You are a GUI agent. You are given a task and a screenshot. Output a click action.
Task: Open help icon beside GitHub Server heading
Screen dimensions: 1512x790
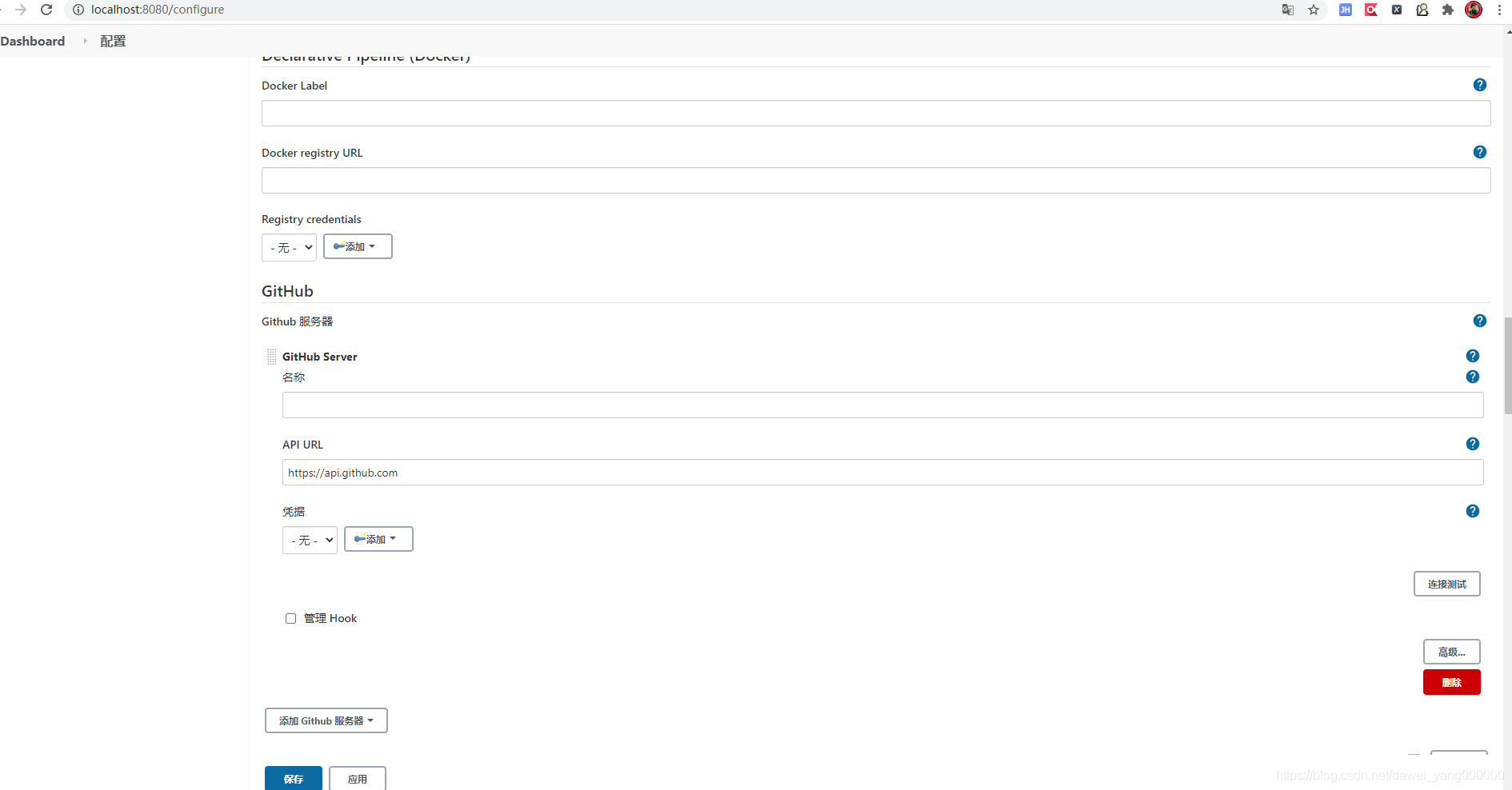coord(1472,356)
